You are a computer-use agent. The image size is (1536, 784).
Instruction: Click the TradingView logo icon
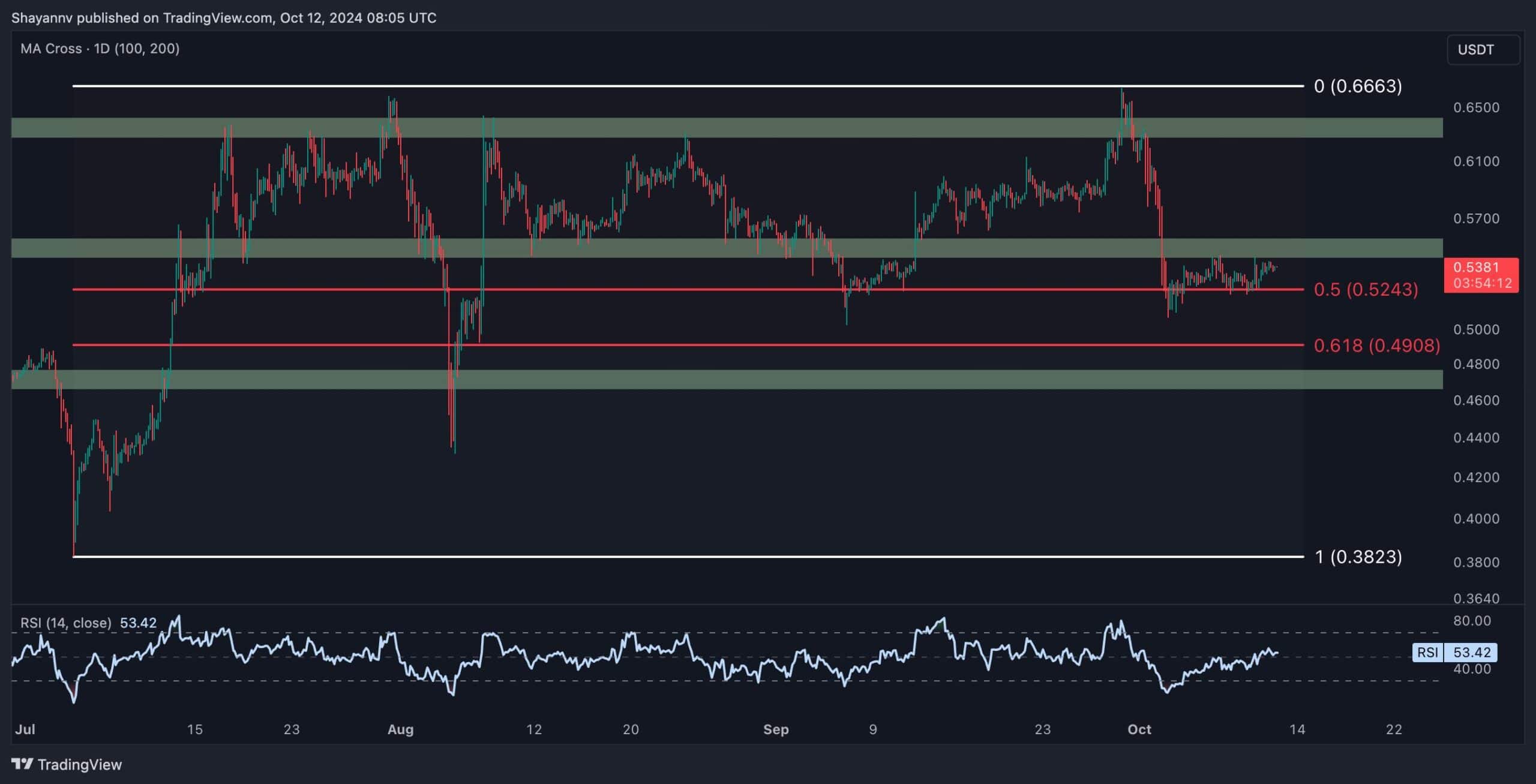coord(22,764)
